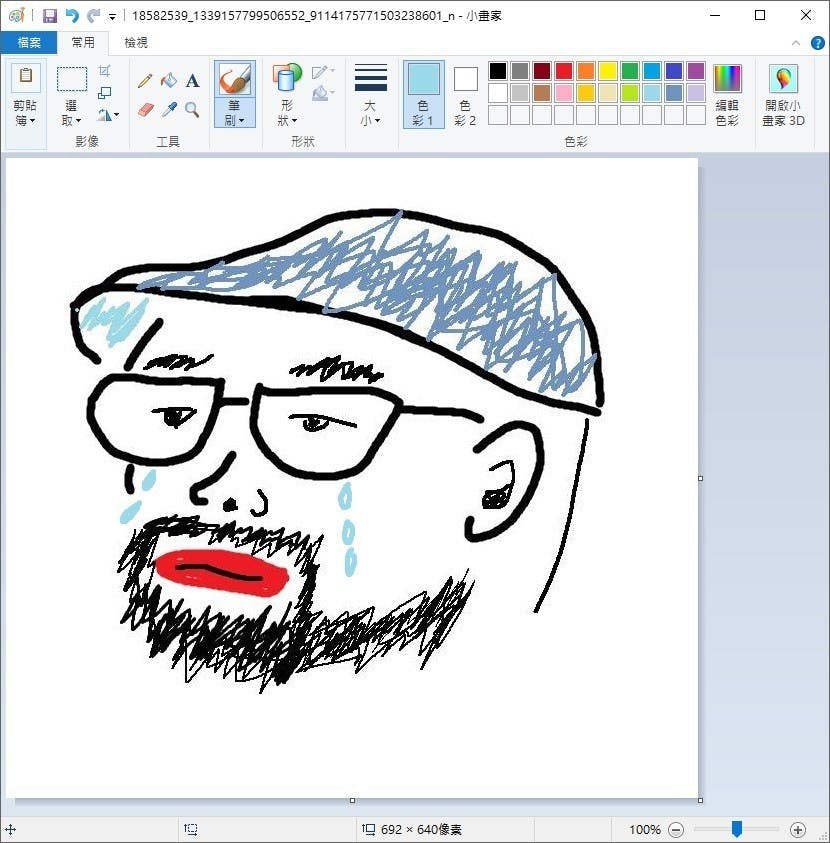The width and height of the screenshot is (830, 843).
Task: Activate the Eraser tool
Action: (x=145, y=109)
